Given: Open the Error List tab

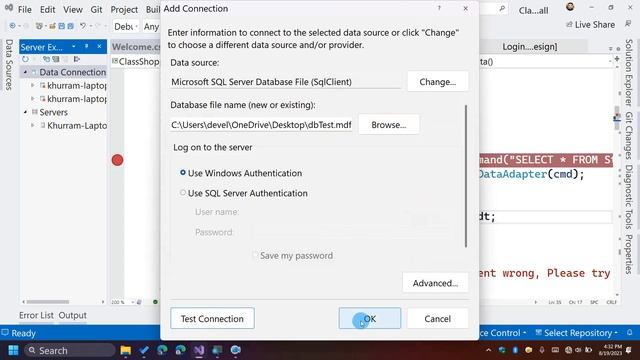Looking at the screenshot, I should (x=36, y=315).
